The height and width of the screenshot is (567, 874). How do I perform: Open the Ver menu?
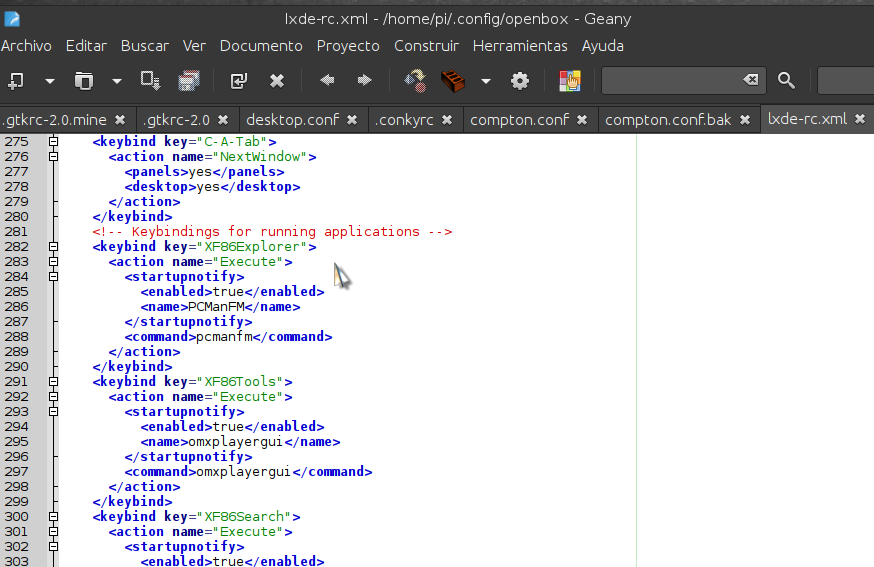(194, 46)
